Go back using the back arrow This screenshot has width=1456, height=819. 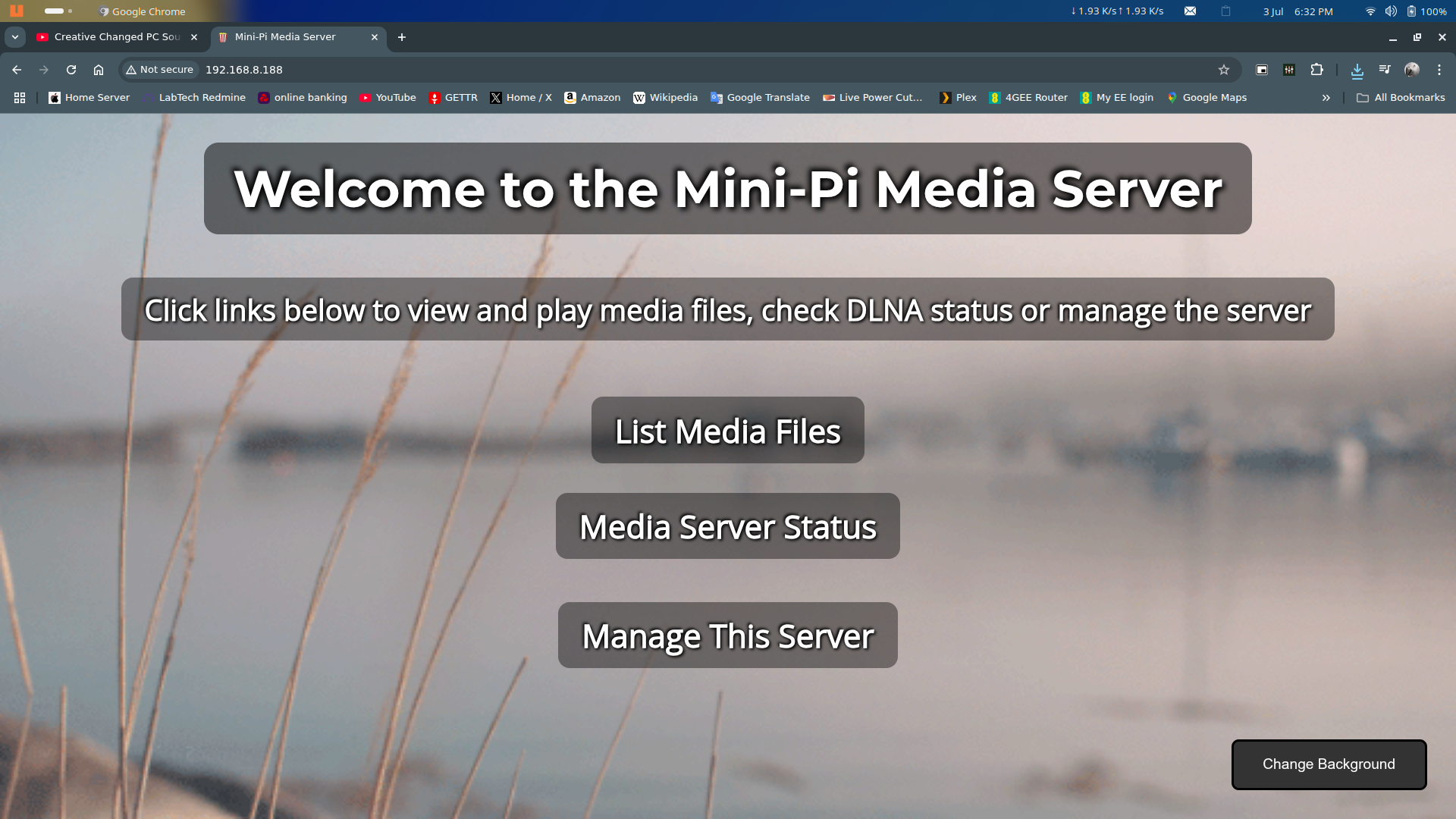16,69
